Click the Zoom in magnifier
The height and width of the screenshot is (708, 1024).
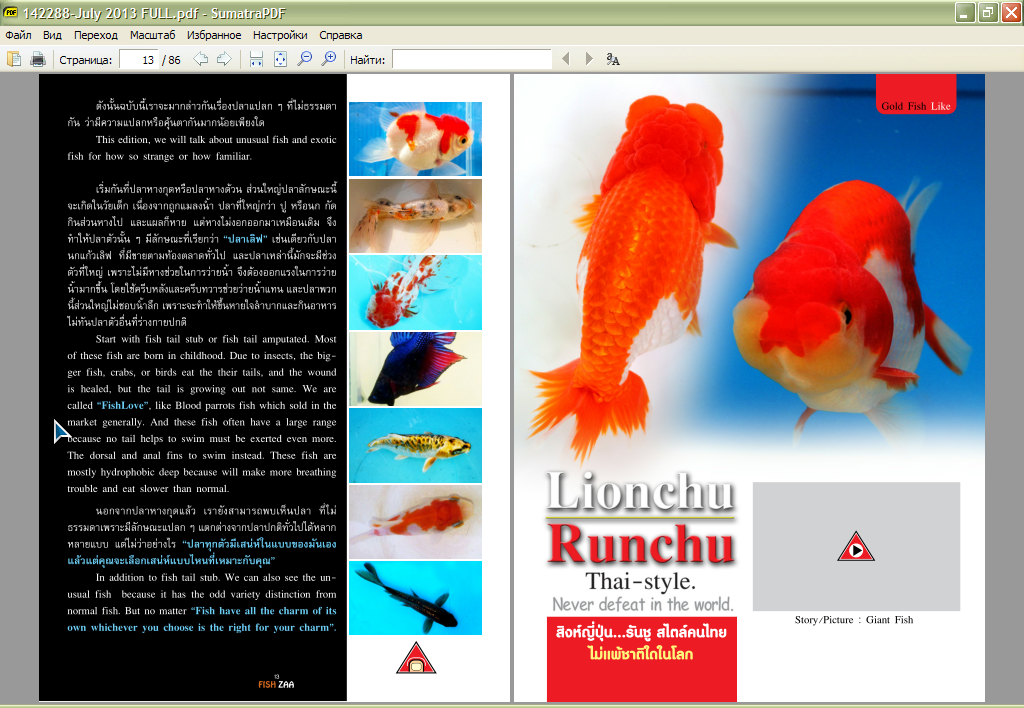(328, 59)
